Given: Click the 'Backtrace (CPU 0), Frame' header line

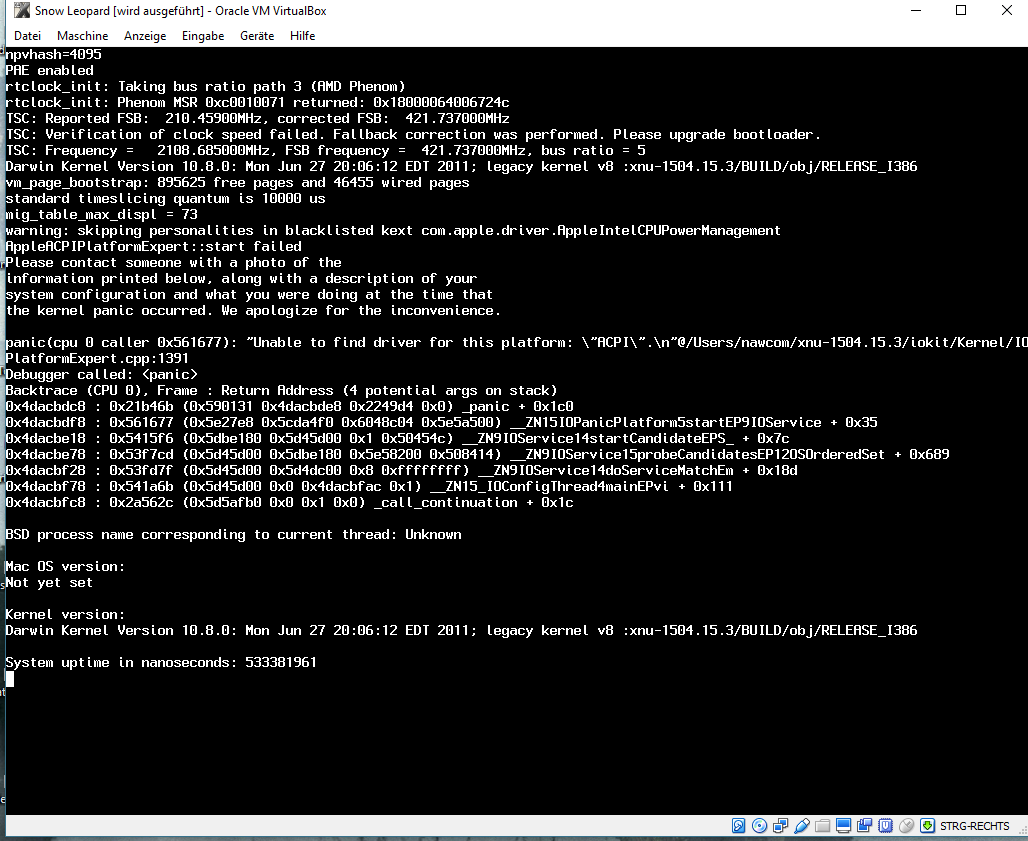Looking at the screenshot, I should [281, 391].
